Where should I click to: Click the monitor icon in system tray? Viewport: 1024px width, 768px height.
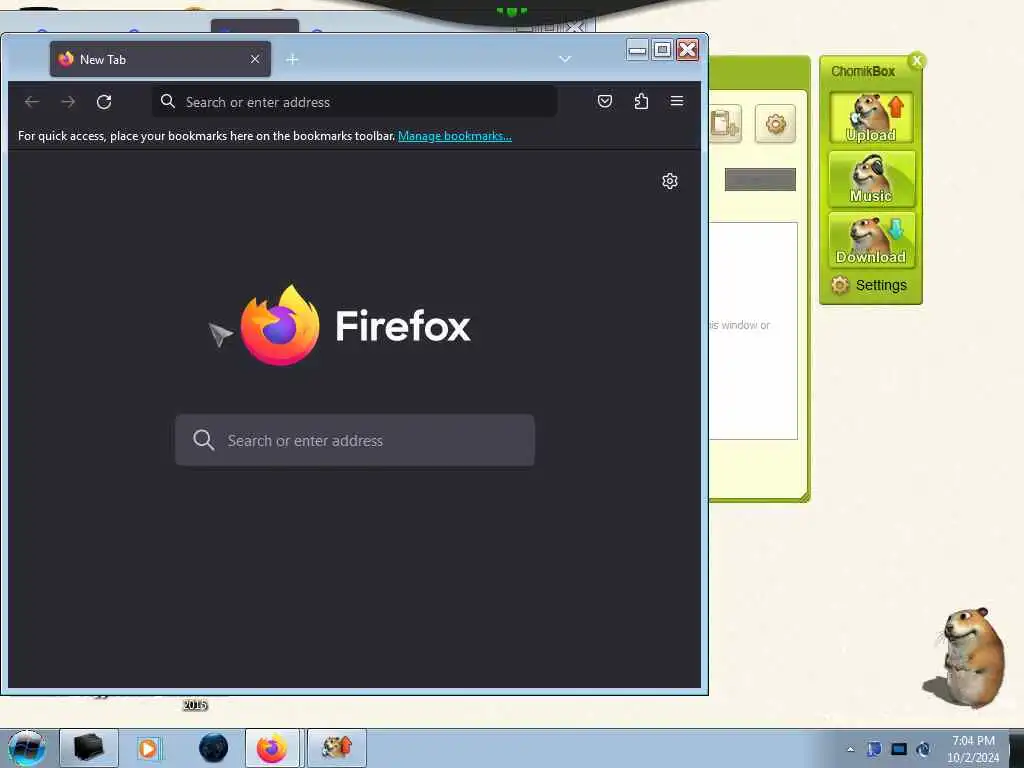coord(899,750)
